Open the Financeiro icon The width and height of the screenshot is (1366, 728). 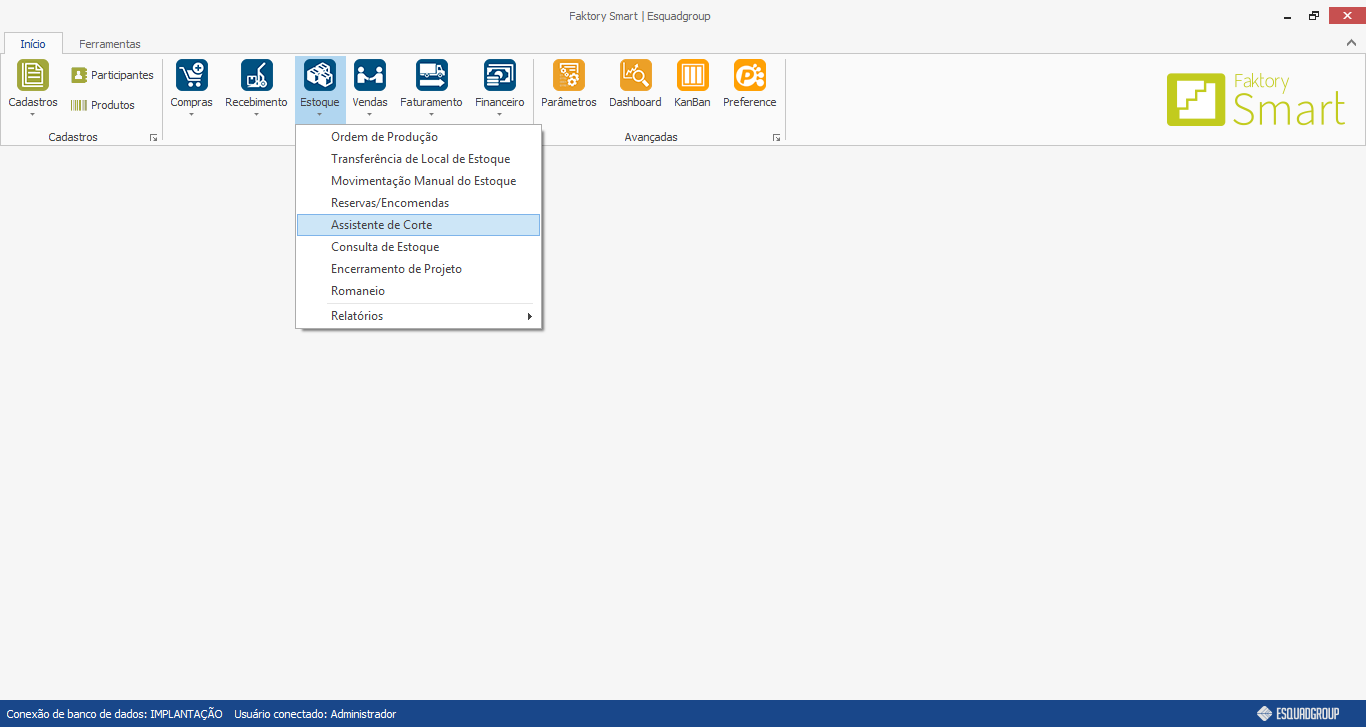tap(499, 76)
